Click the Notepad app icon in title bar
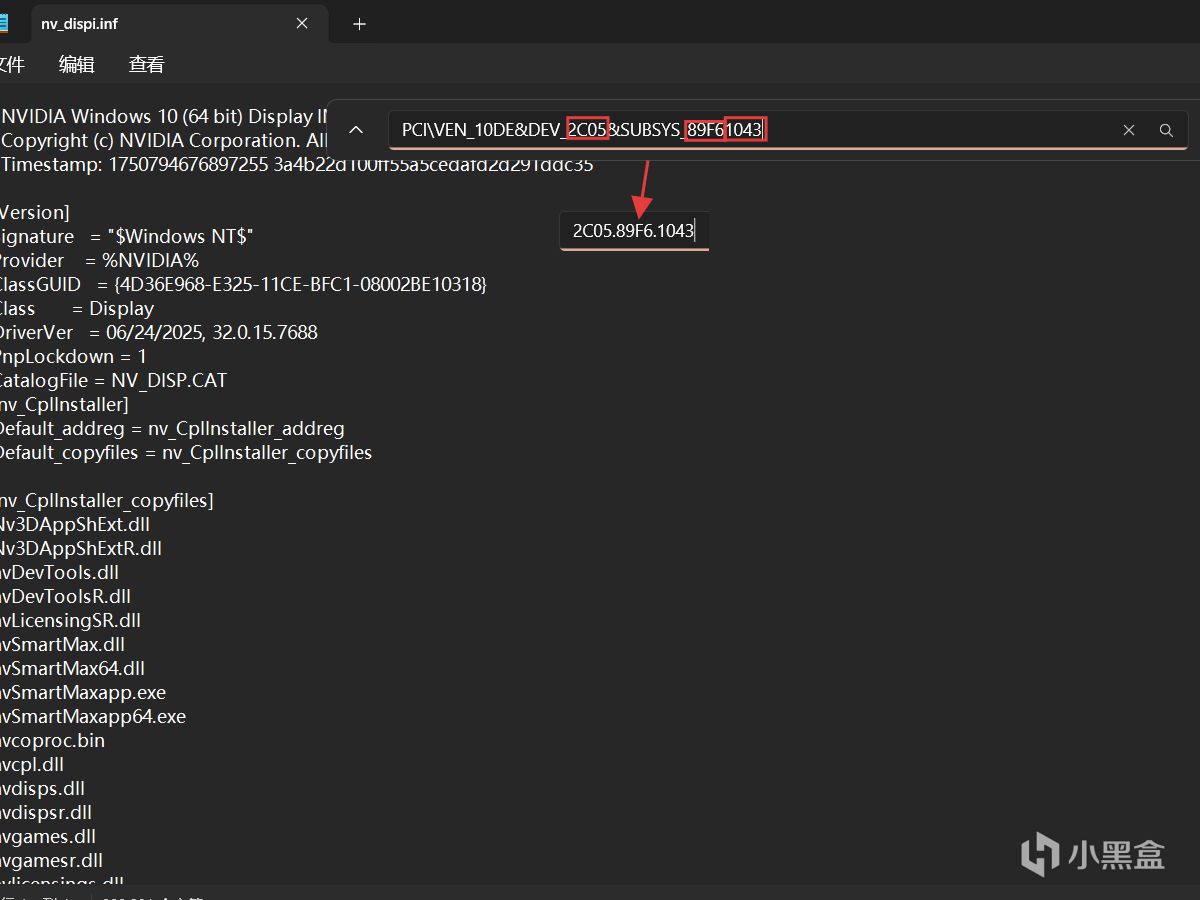Screen dimensions: 1200x900 tap(4, 23)
